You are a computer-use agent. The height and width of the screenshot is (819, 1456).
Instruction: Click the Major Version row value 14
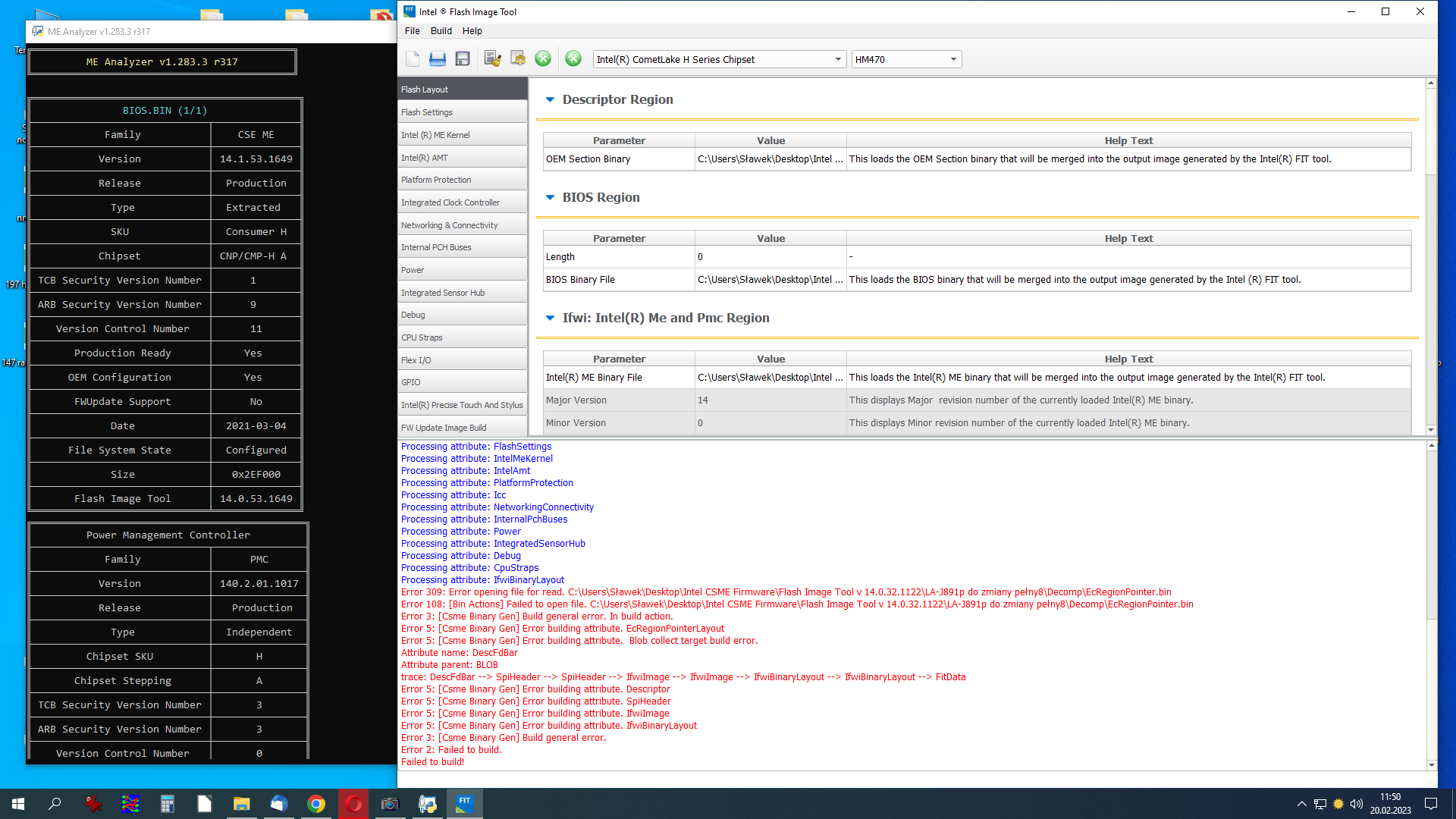click(770, 400)
